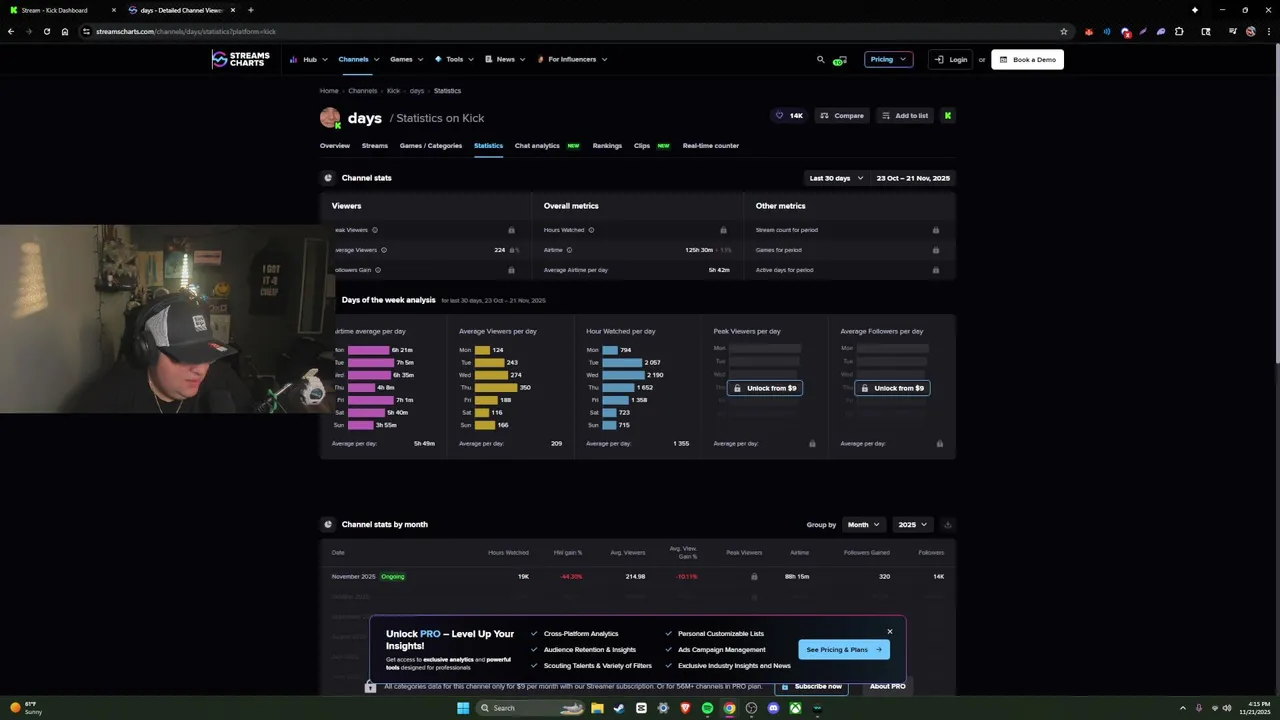Screen dimensions: 1280x720
Task: Switch to the Clips tab
Action: pyautogui.click(x=642, y=146)
